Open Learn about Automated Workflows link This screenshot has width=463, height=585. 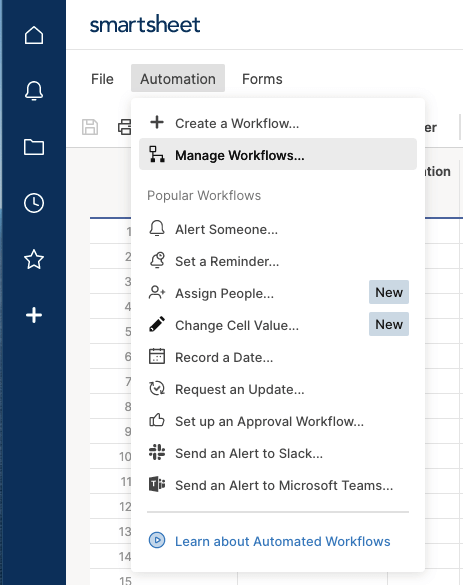(282, 541)
